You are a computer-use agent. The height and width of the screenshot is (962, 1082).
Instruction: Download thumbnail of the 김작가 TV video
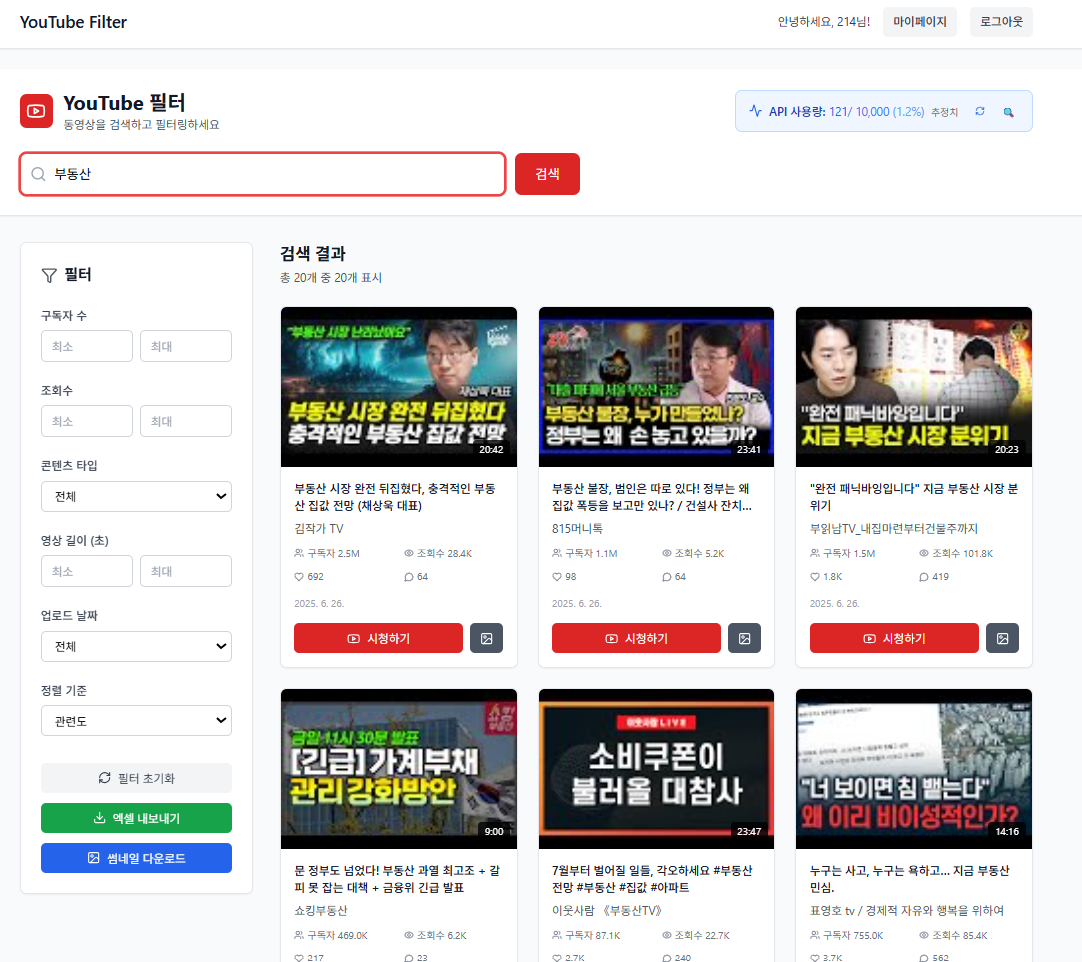click(486, 638)
